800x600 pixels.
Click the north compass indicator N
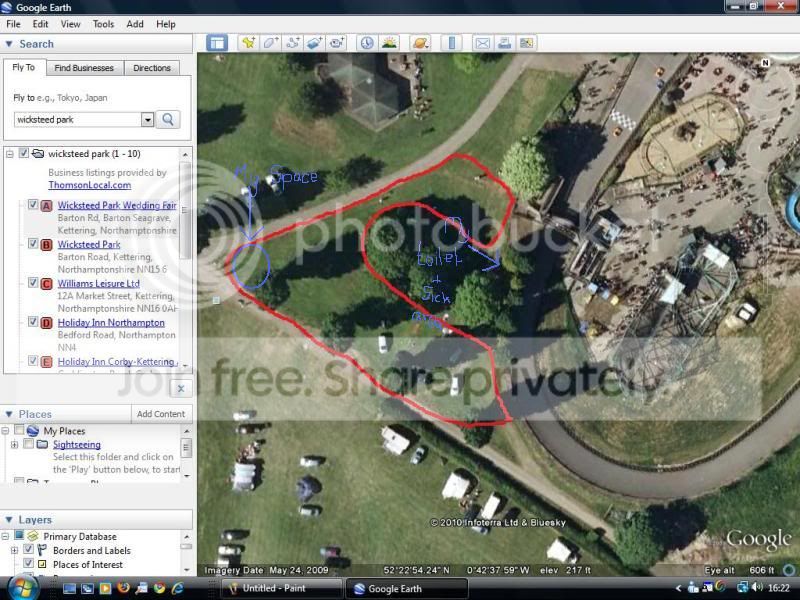(765, 63)
